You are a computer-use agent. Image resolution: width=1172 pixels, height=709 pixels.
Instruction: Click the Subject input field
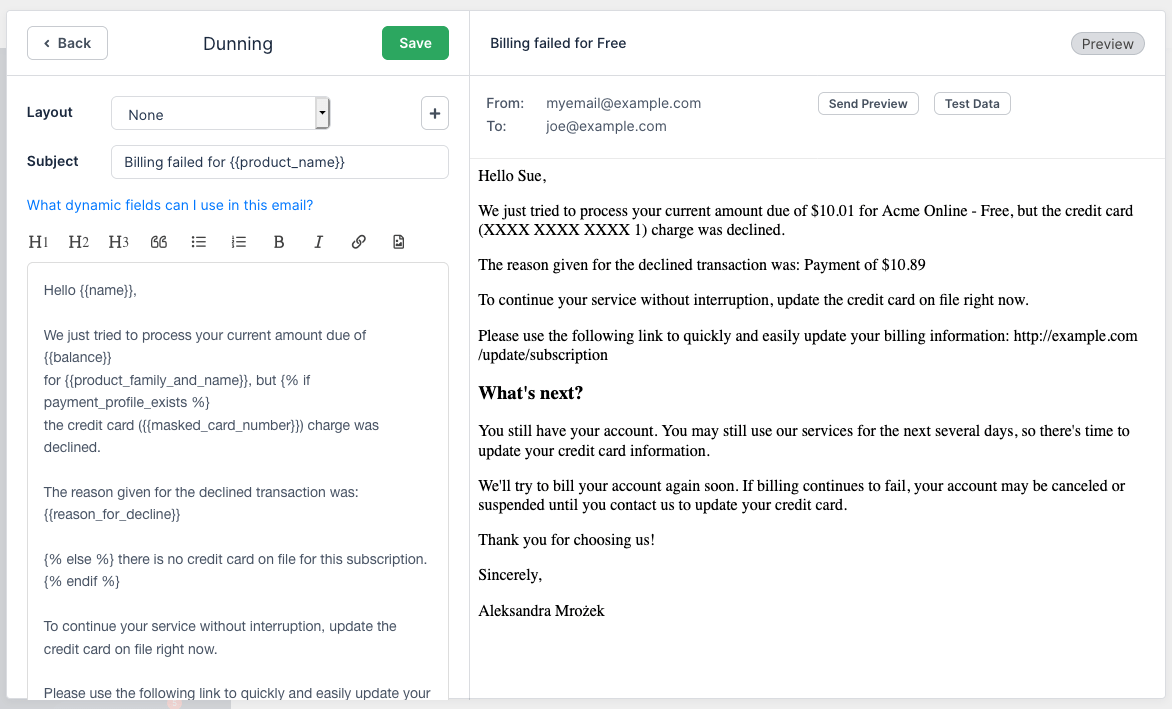[x=280, y=162]
